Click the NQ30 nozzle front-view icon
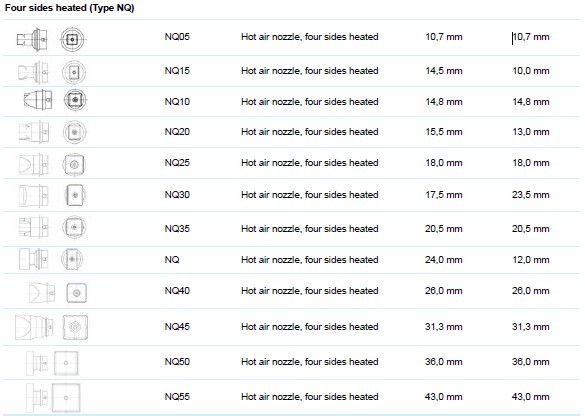 click(x=75, y=195)
